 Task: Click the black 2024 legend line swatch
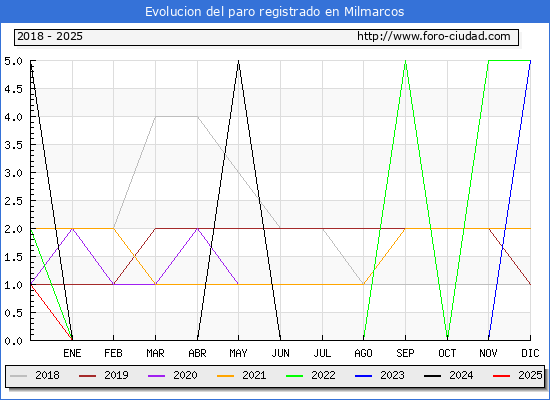tap(432, 376)
